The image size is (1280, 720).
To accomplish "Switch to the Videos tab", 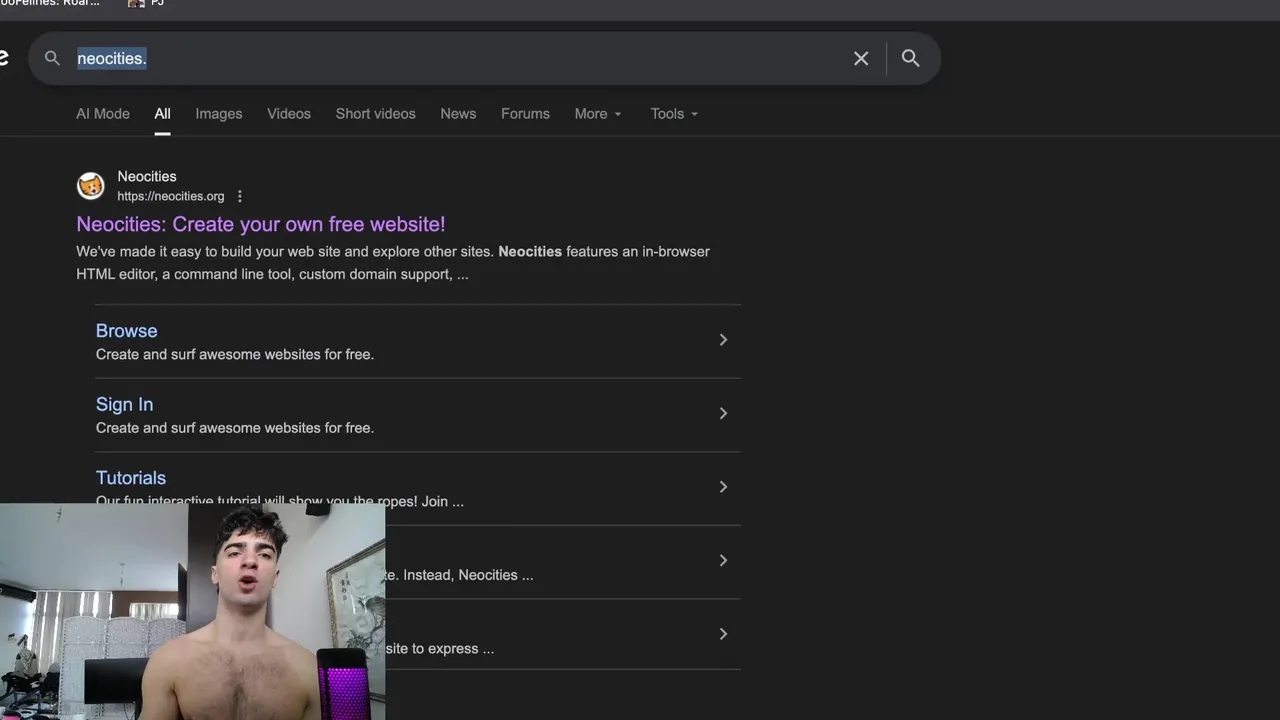I will [x=289, y=114].
